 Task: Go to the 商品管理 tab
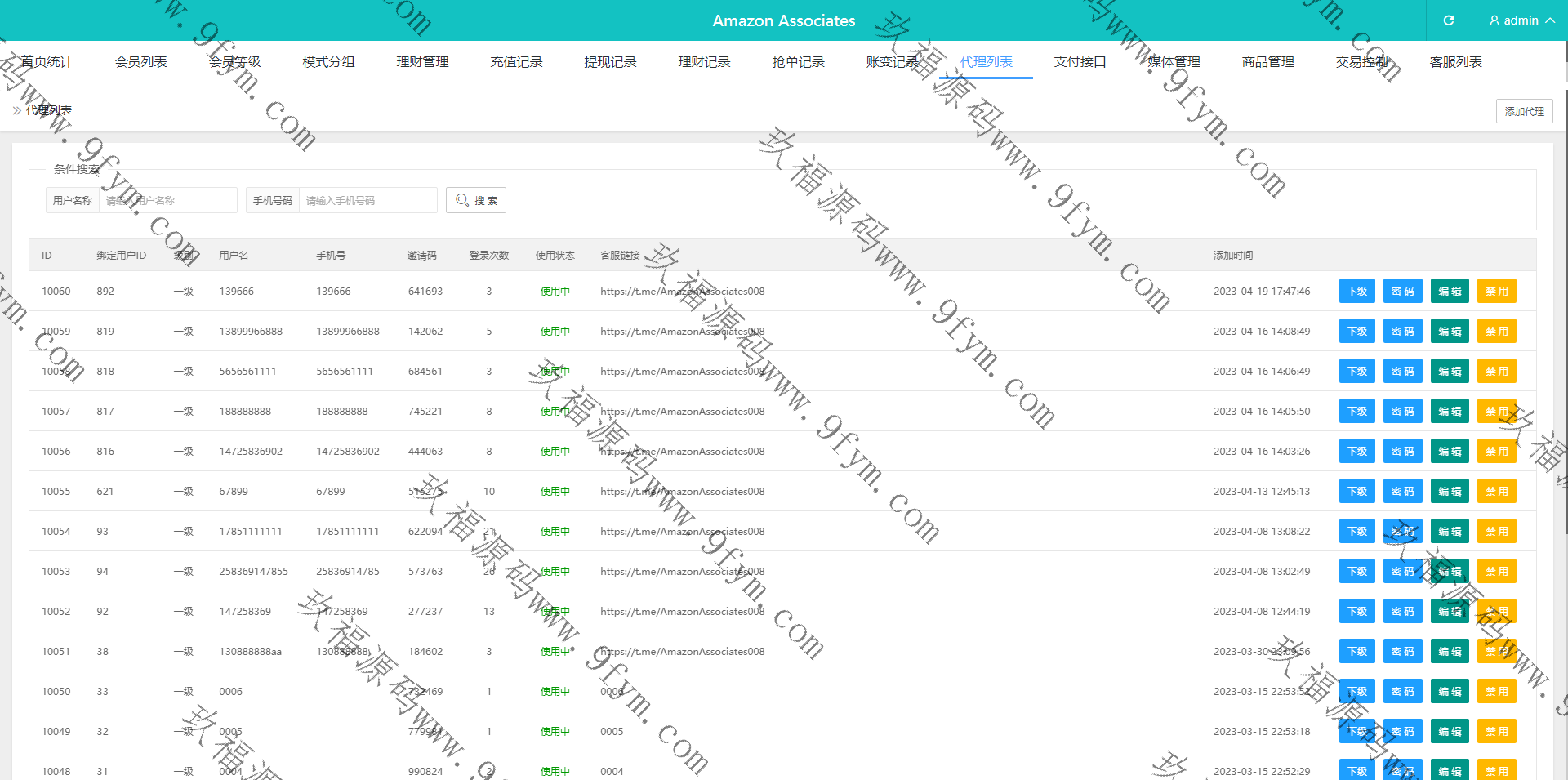click(x=1267, y=61)
